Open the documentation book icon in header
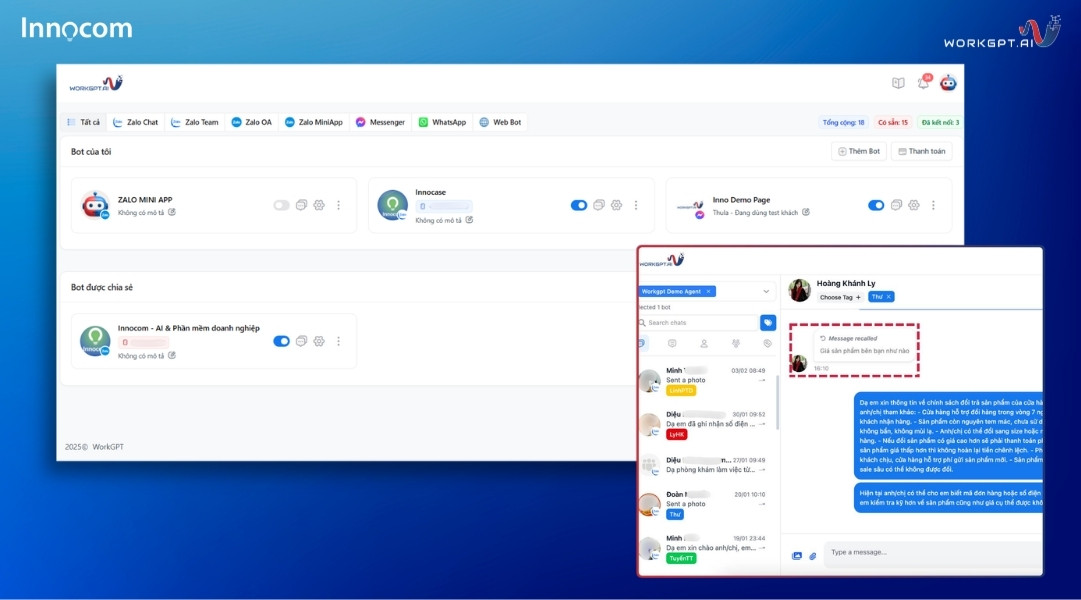The height and width of the screenshot is (600, 1081). pos(898,83)
